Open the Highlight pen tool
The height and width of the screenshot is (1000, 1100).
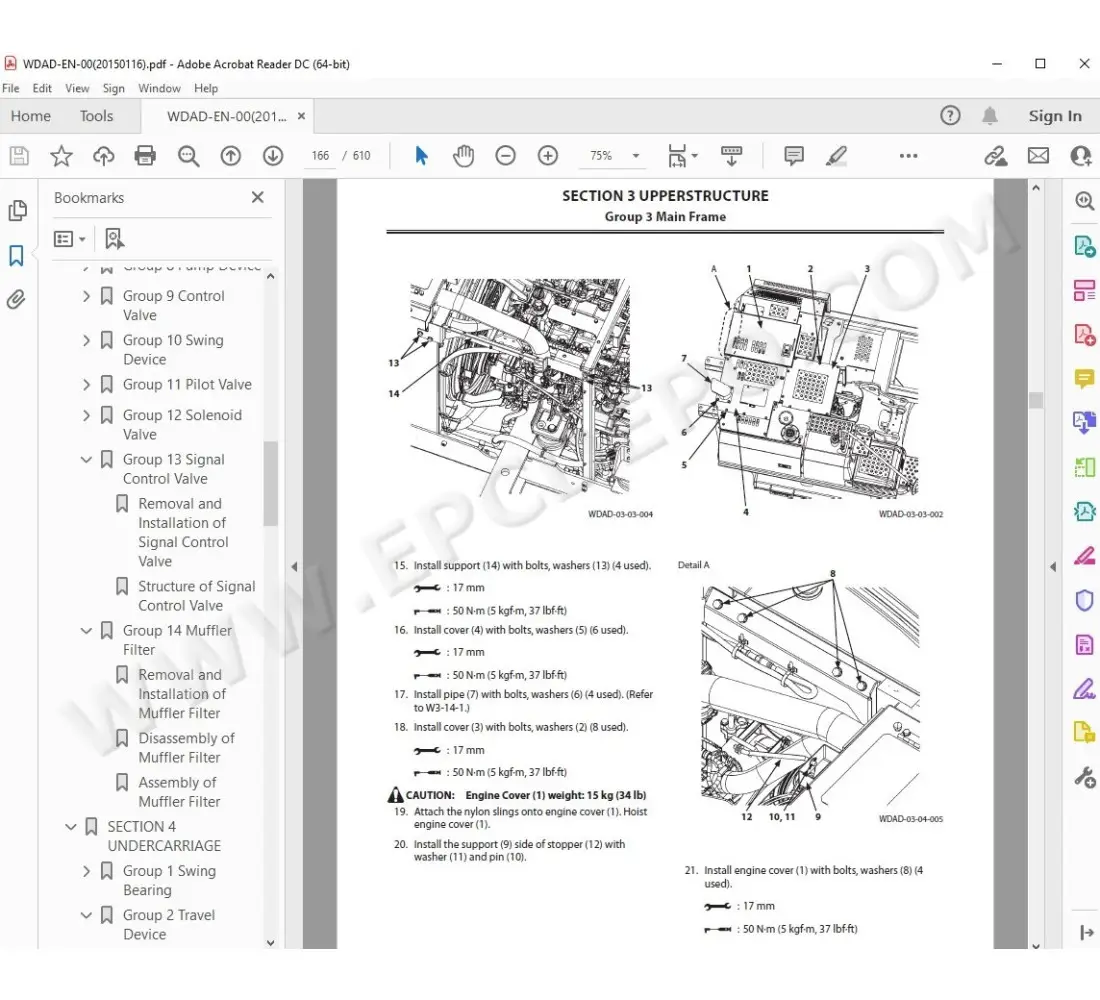click(836, 155)
